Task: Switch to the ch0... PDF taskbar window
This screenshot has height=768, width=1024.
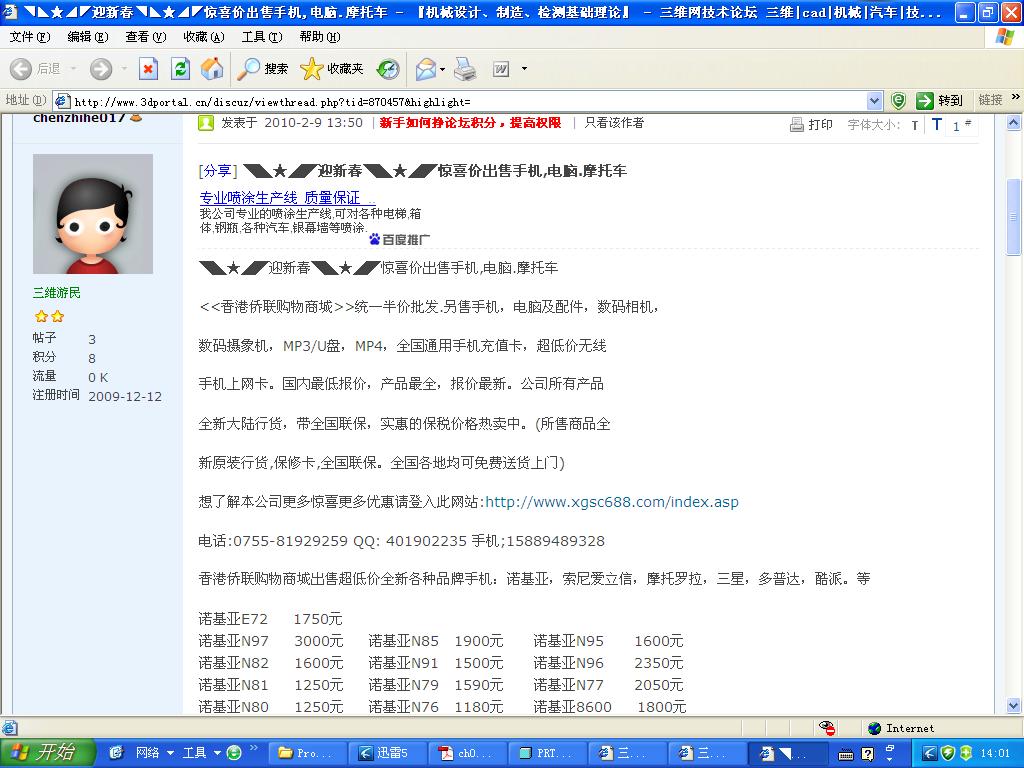Action: coord(466,753)
